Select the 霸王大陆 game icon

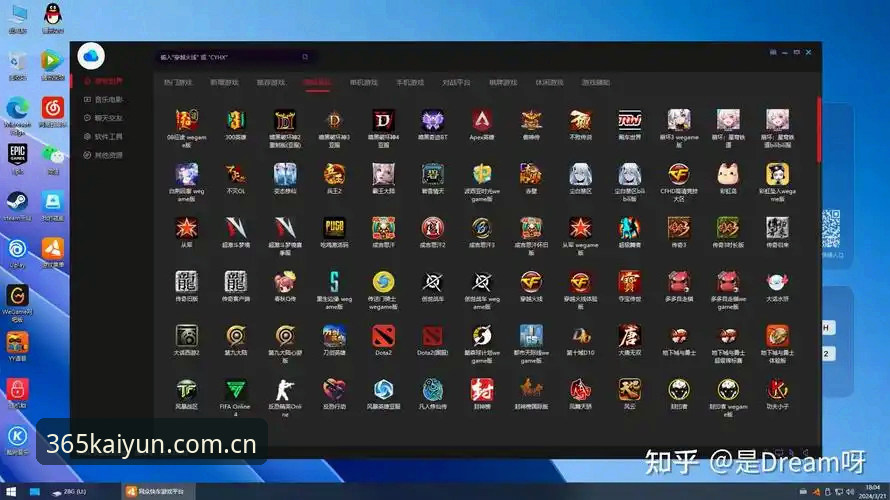tap(383, 174)
